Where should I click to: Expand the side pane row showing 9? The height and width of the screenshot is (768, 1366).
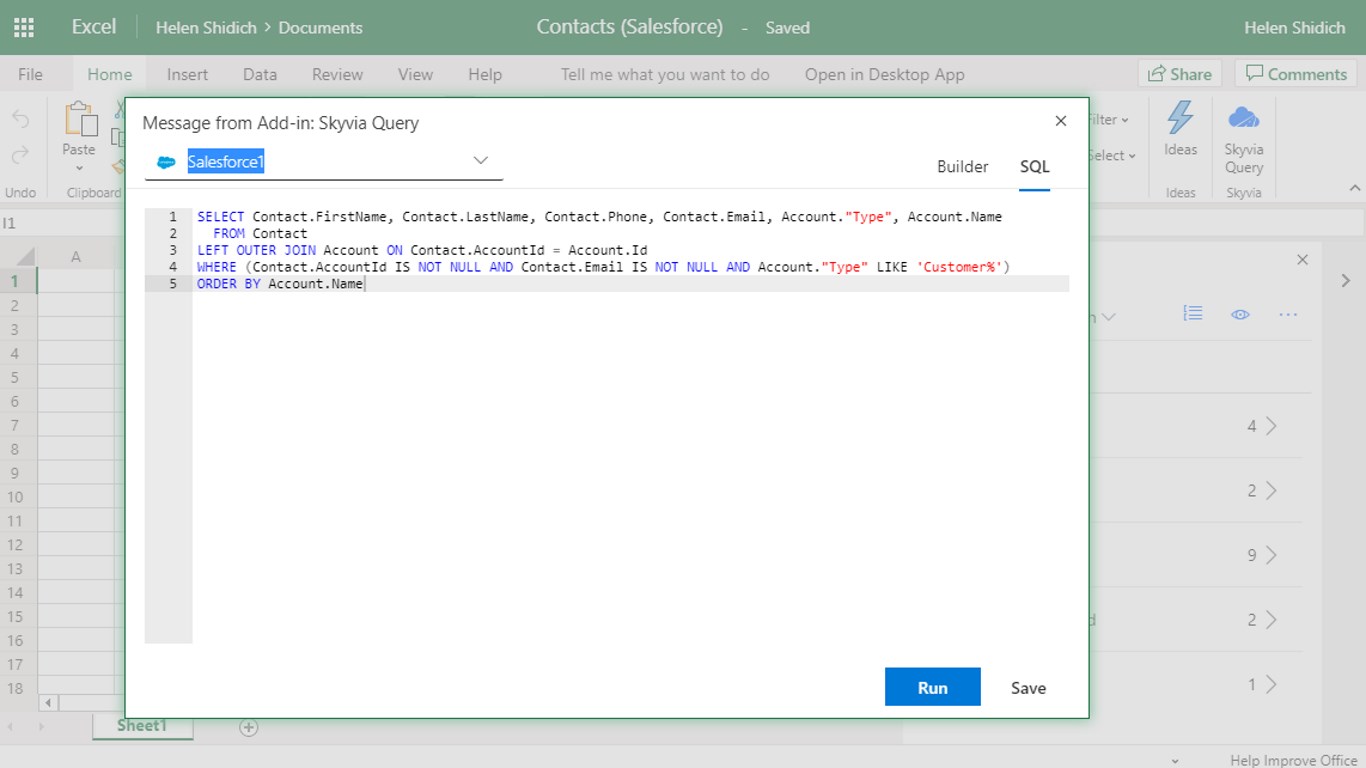(x=1271, y=555)
